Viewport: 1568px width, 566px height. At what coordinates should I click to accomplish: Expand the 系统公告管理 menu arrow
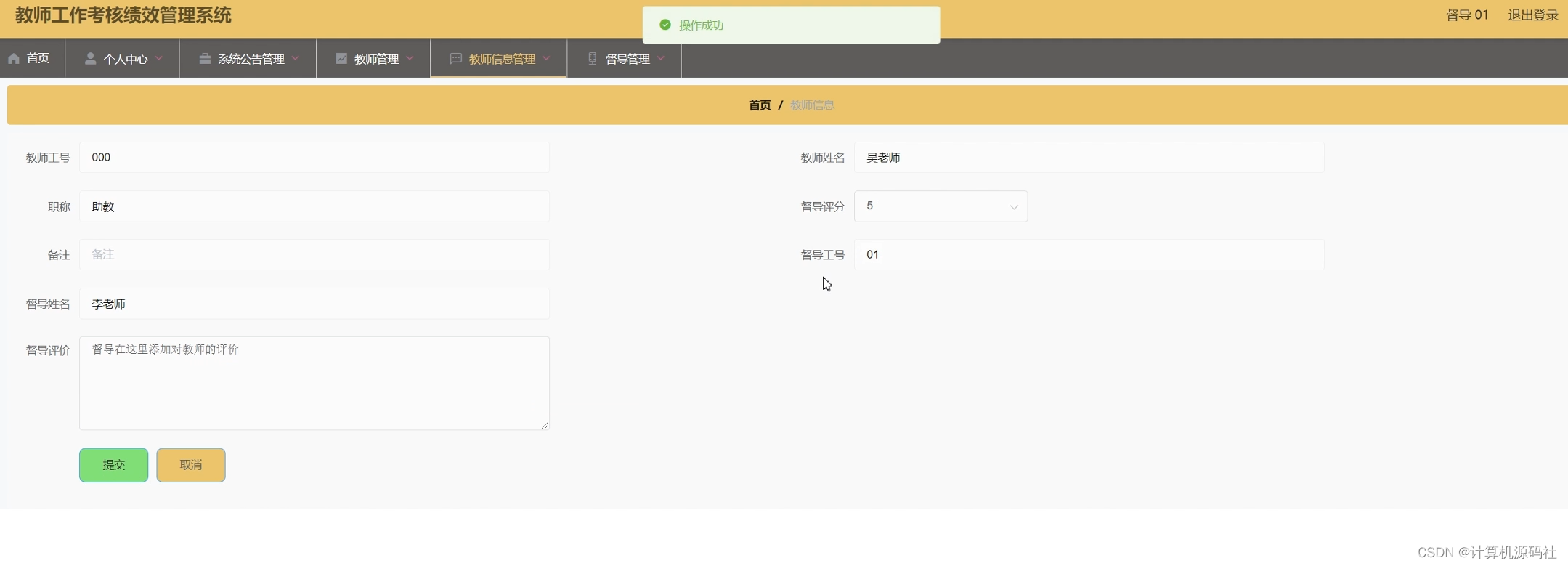[296, 58]
